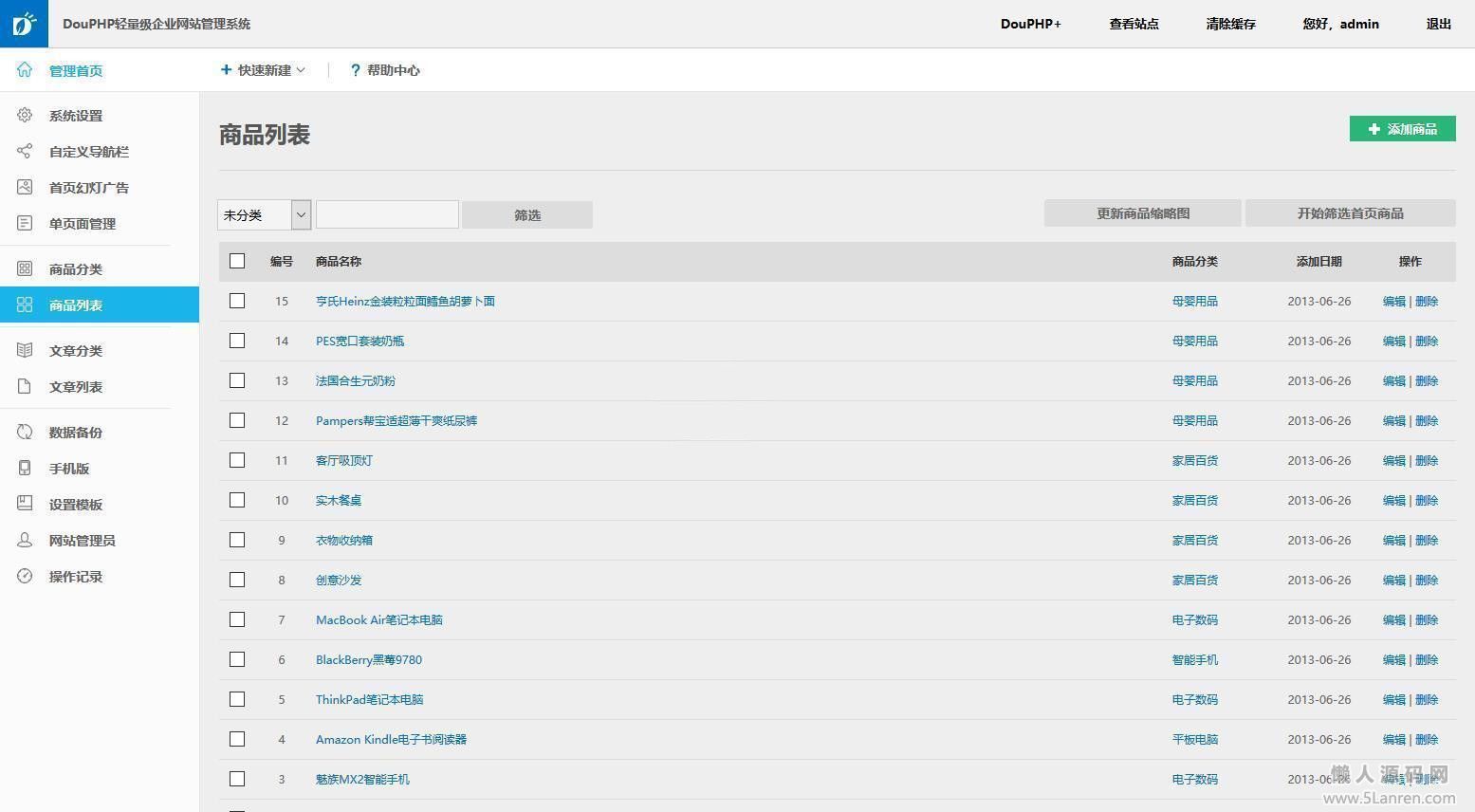
Task: Open the DouPHP+ header link
Action: point(1031,24)
